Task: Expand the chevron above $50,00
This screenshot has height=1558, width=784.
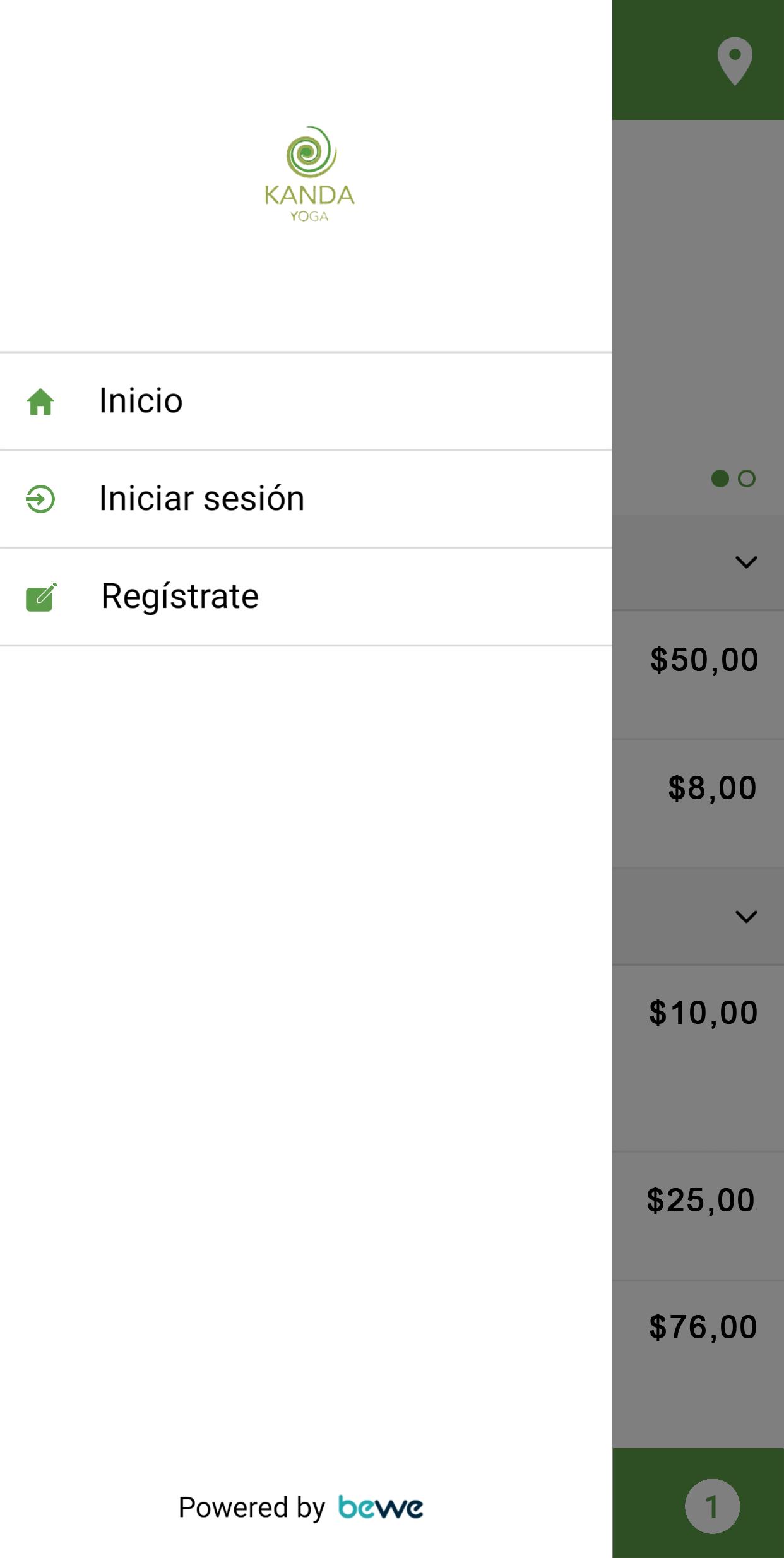Action: [746, 562]
